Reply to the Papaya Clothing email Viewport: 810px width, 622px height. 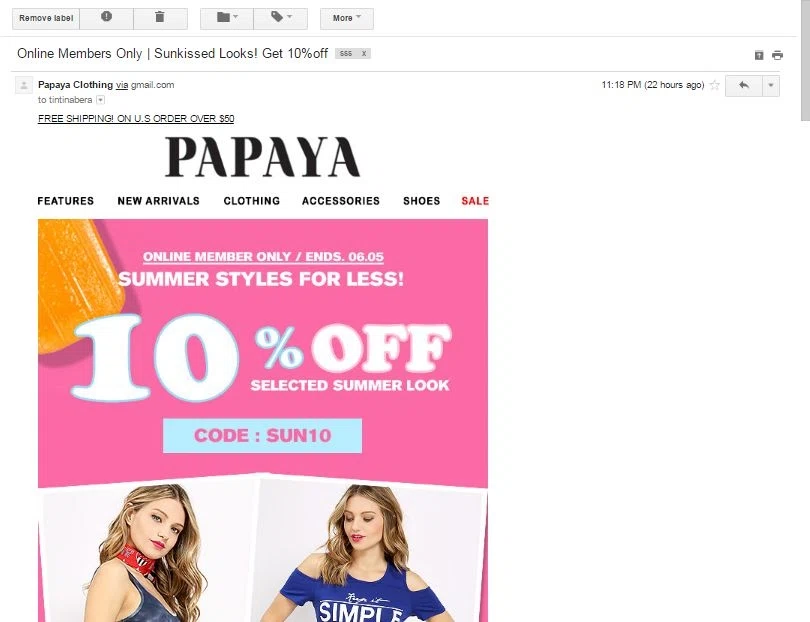[744, 86]
